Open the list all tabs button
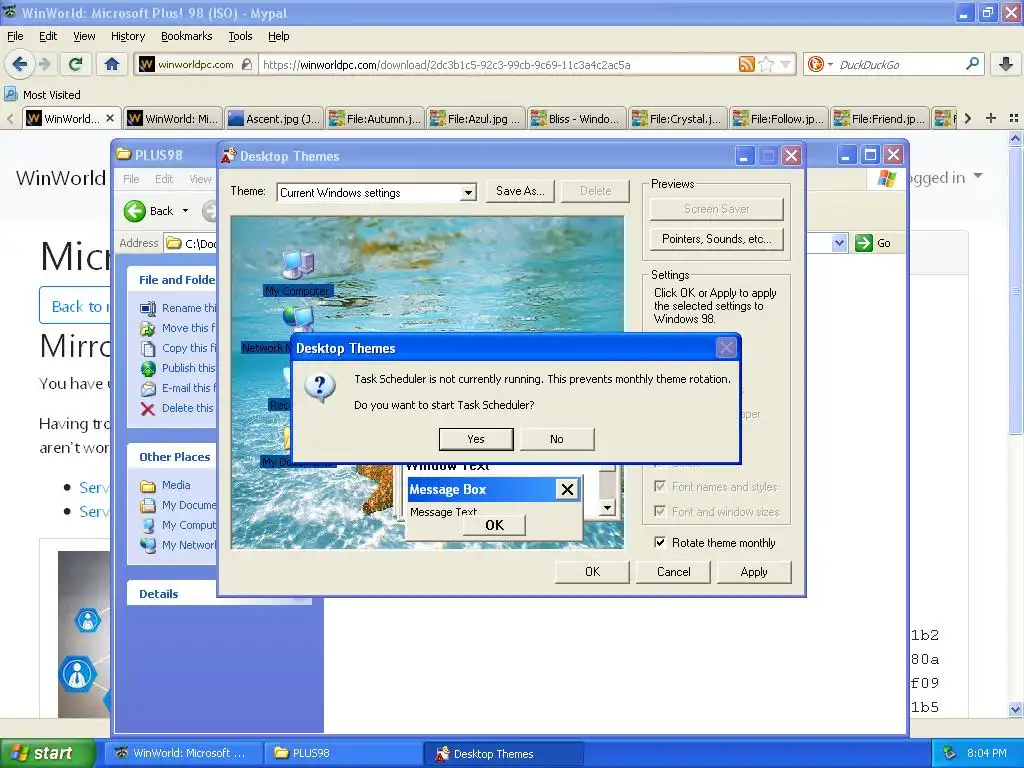 pyautogui.click(x=1014, y=118)
